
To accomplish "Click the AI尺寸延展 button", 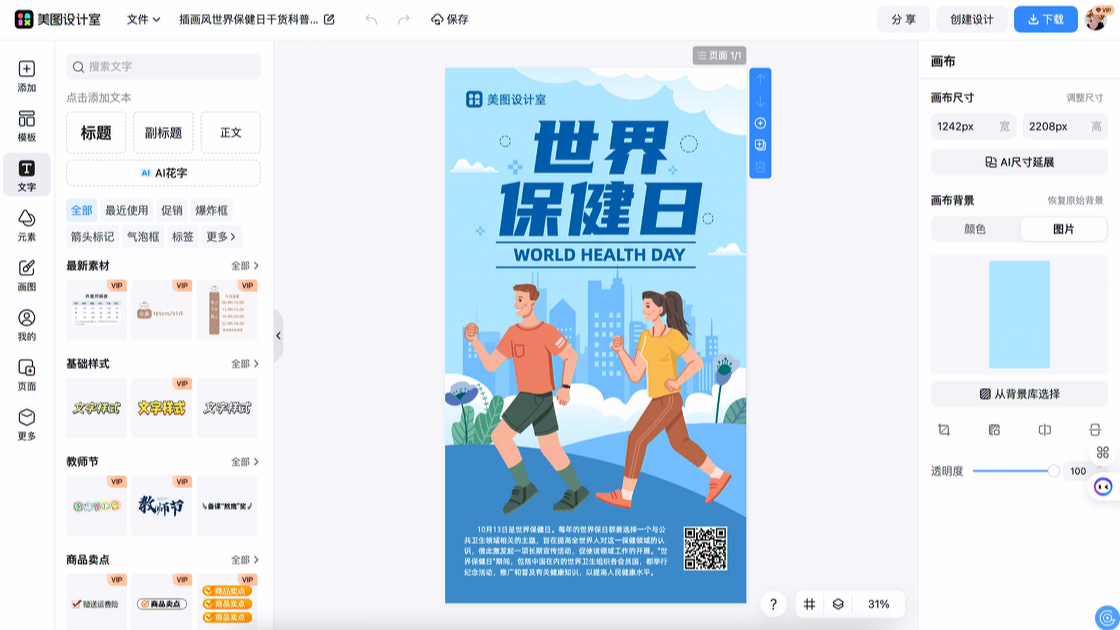I will coord(1019,162).
